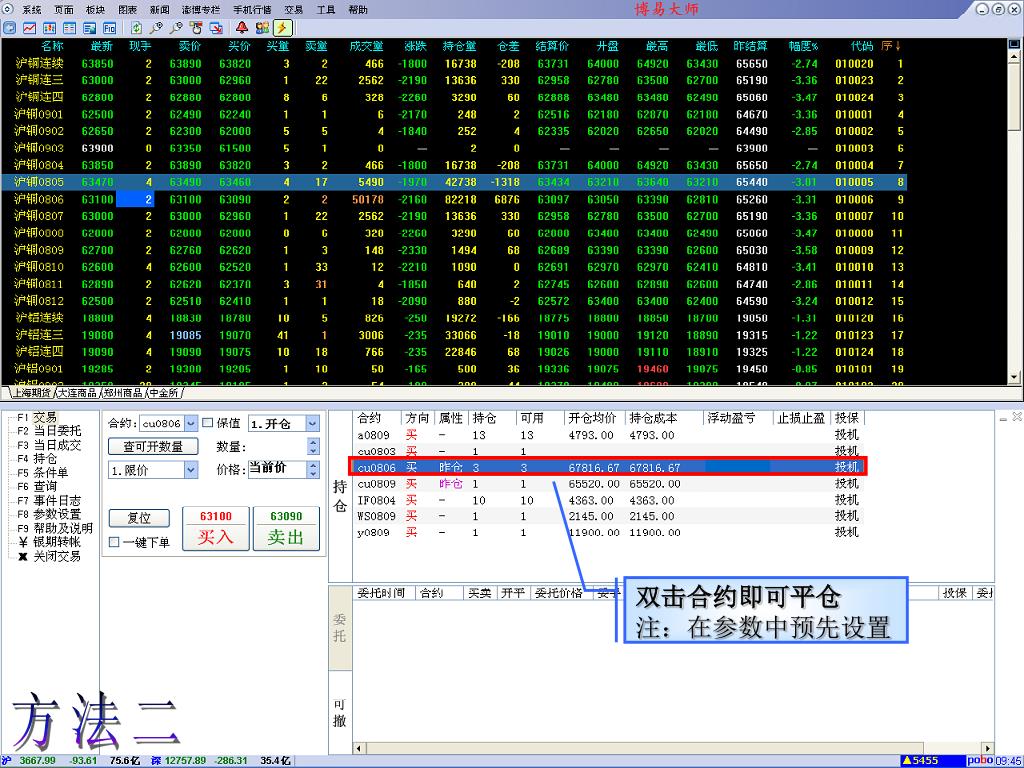This screenshot has width=1024, height=768.
Task: Click the round app logo before 系统 menu
Action: click(x=8, y=8)
